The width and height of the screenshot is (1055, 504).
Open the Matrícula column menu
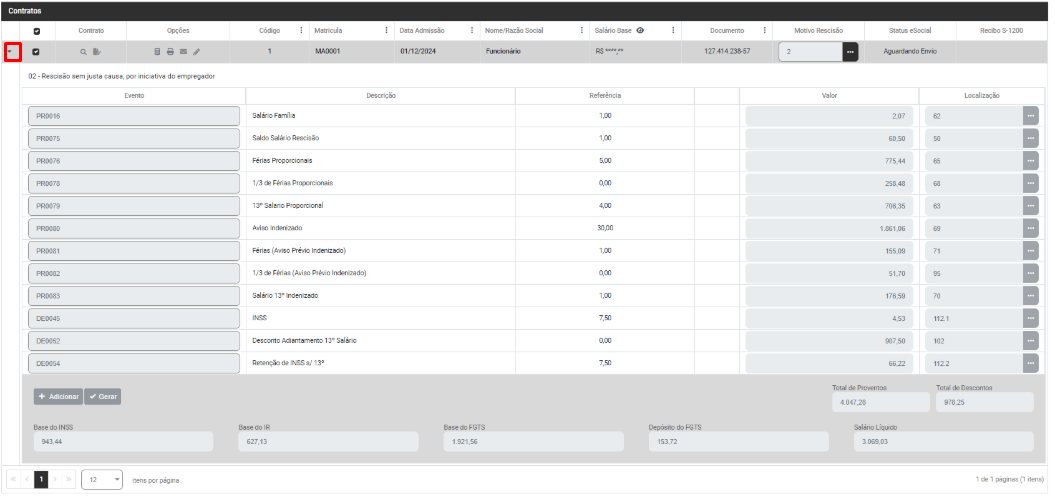tap(386, 31)
